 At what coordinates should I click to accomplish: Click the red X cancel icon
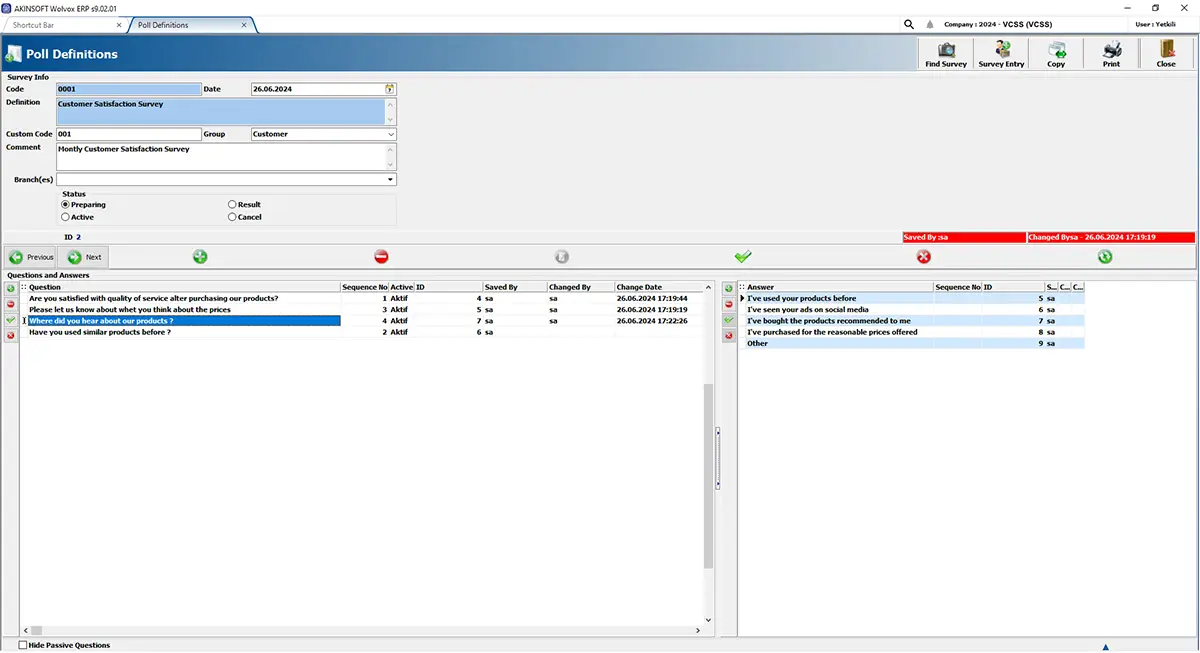pos(923,257)
